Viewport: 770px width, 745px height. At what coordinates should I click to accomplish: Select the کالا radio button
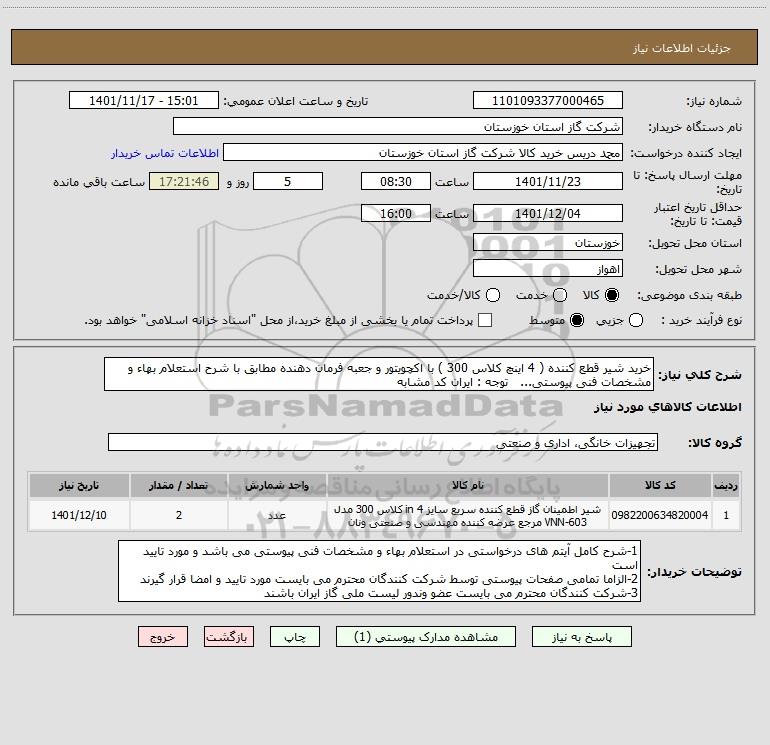tap(612, 295)
